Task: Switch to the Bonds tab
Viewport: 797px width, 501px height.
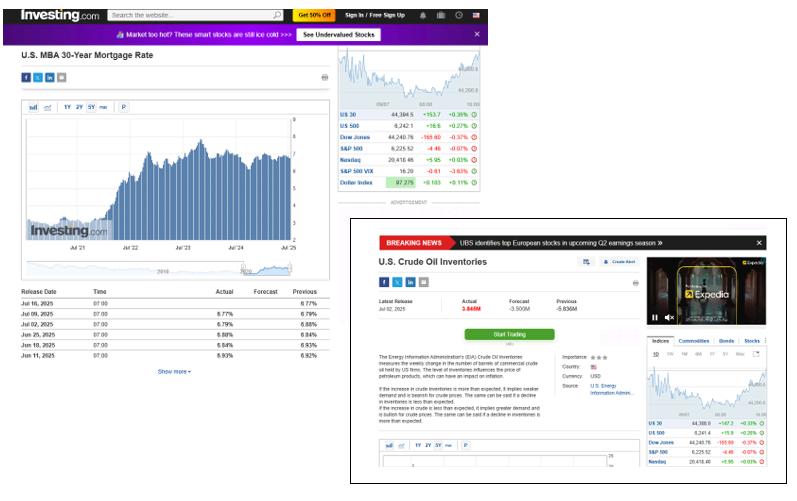Action: click(726, 341)
